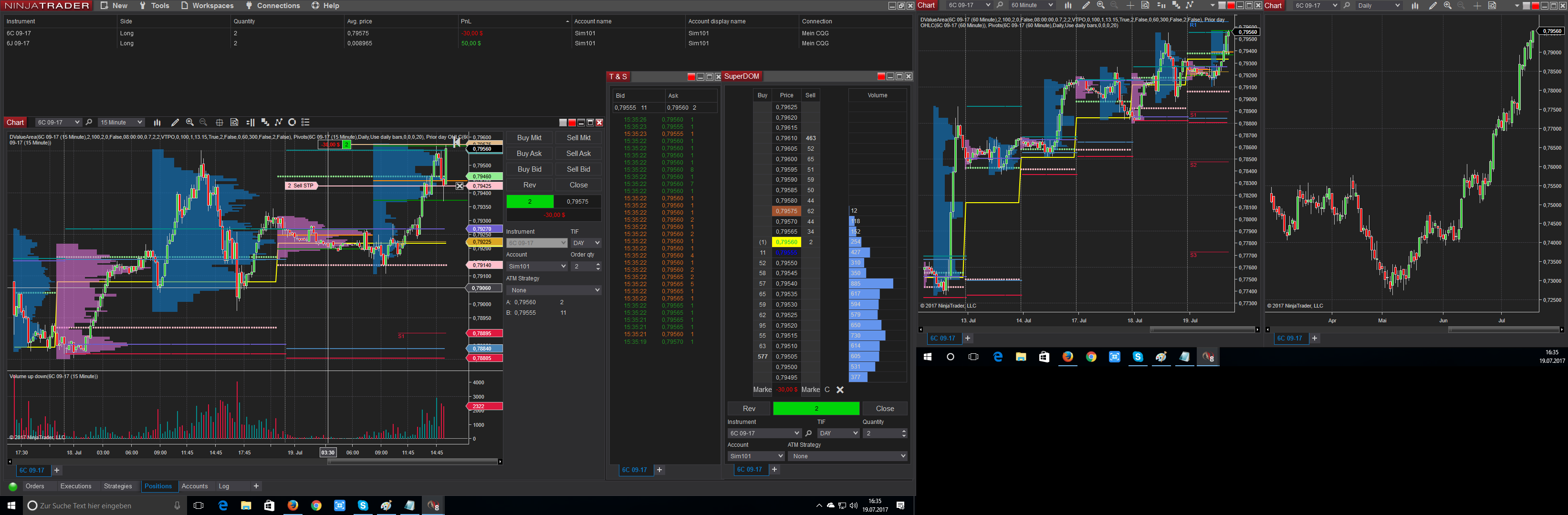Open Windows notification center icon
The width and height of the screenshot is (1568, 515).
[x=901, y=505]
